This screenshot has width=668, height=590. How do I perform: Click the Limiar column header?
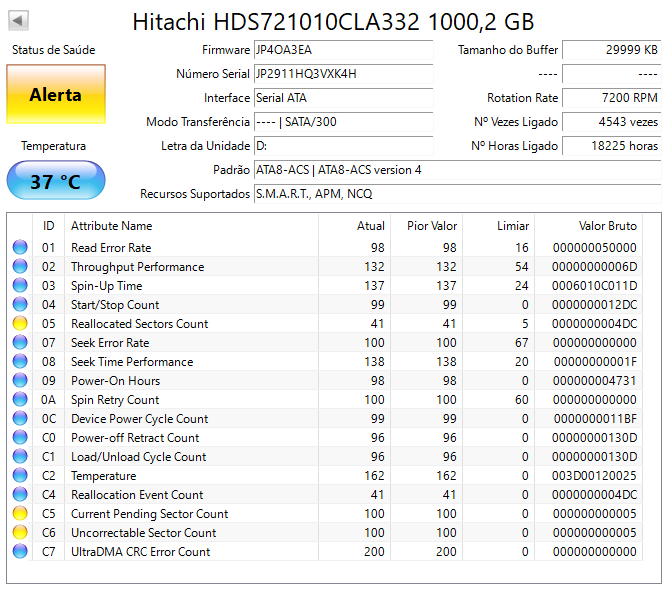pyautogui.click(x=498, y=226)
